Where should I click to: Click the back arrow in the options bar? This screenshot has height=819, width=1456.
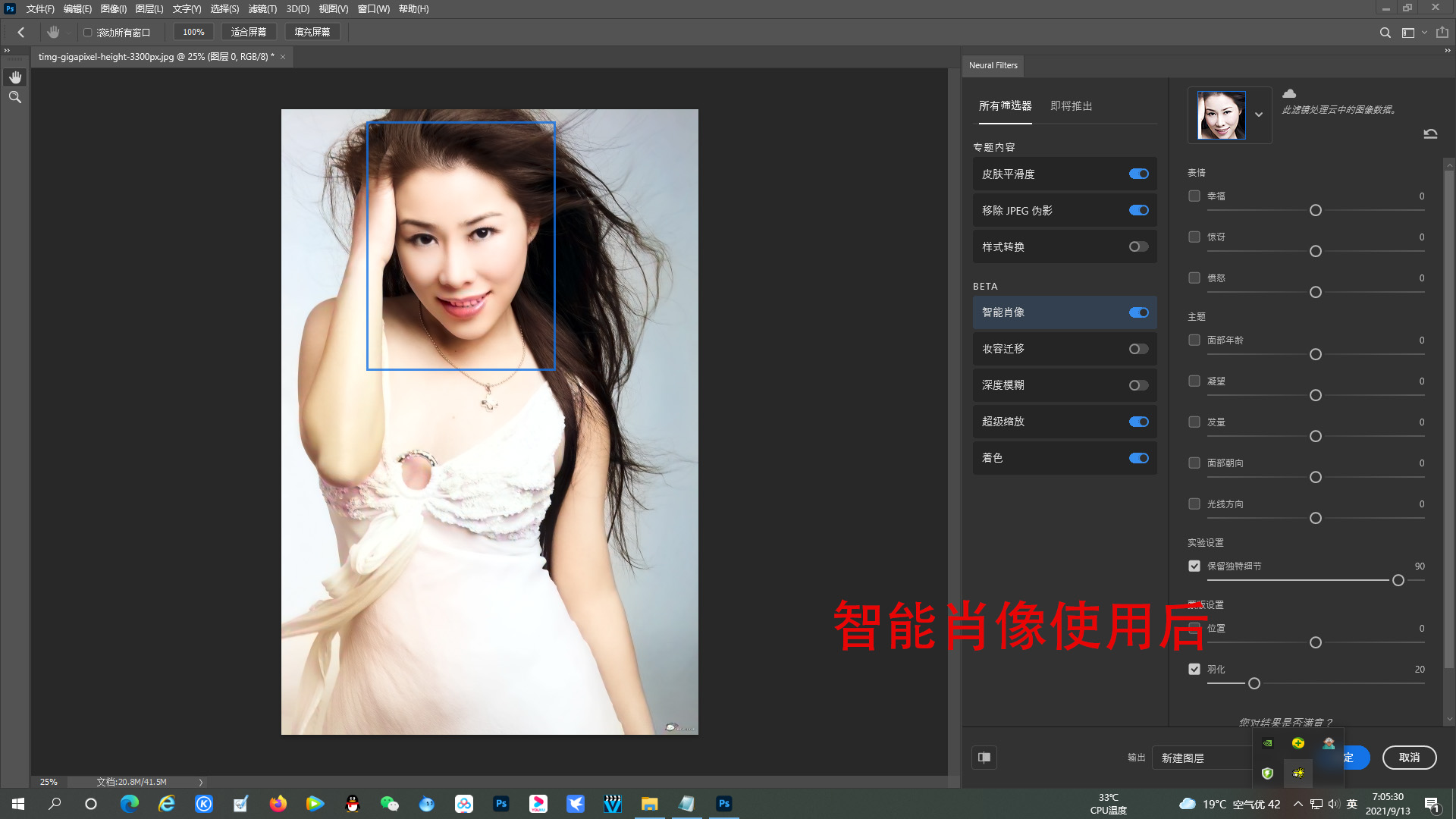(21, 32)
